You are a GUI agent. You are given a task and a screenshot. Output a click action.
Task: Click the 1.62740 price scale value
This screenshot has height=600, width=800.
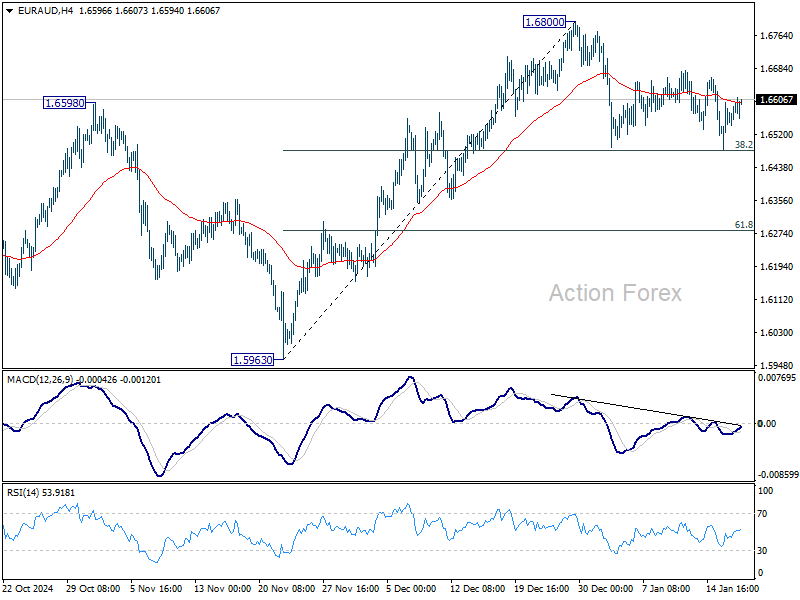coord(777,234)
